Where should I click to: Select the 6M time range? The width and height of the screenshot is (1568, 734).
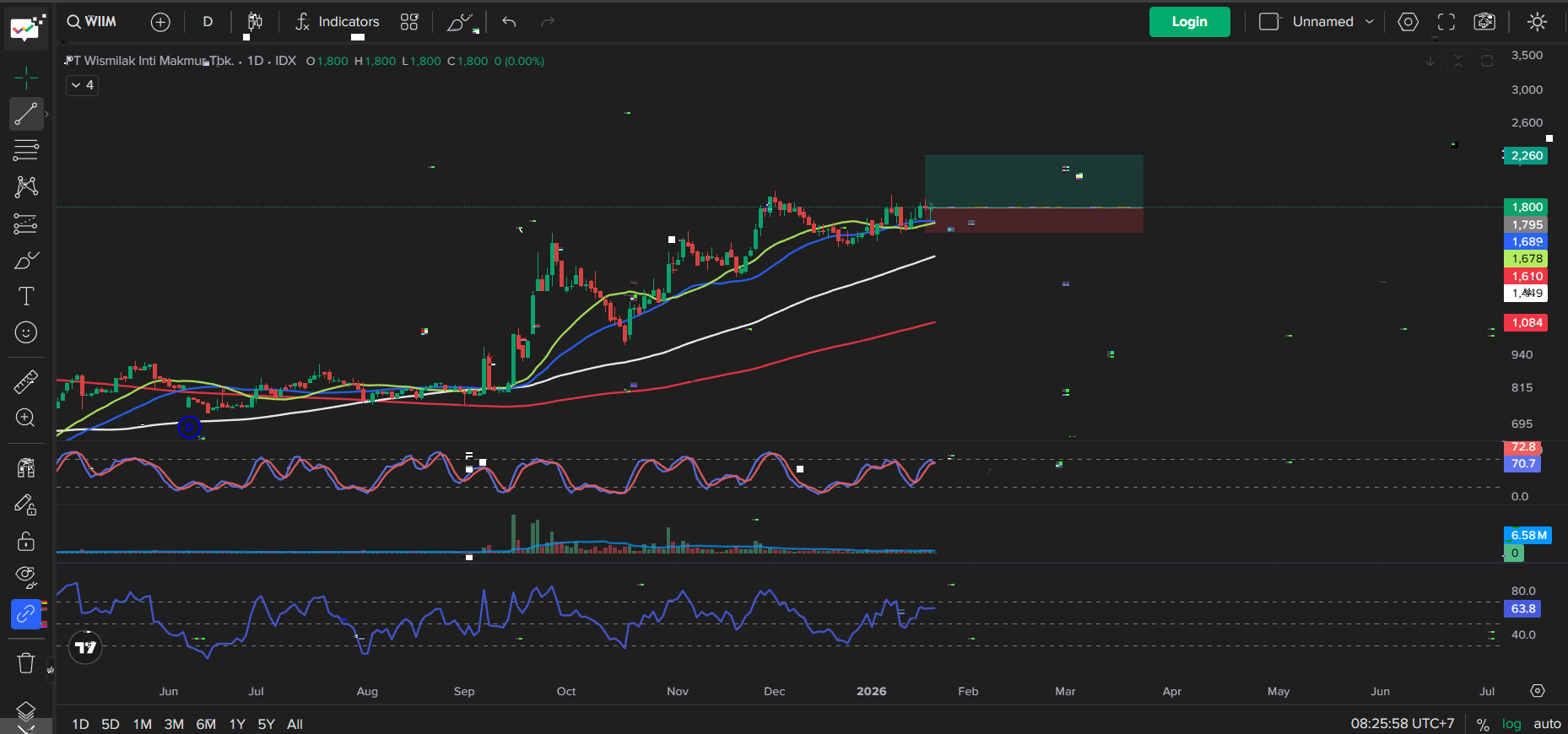coord(206,724)
